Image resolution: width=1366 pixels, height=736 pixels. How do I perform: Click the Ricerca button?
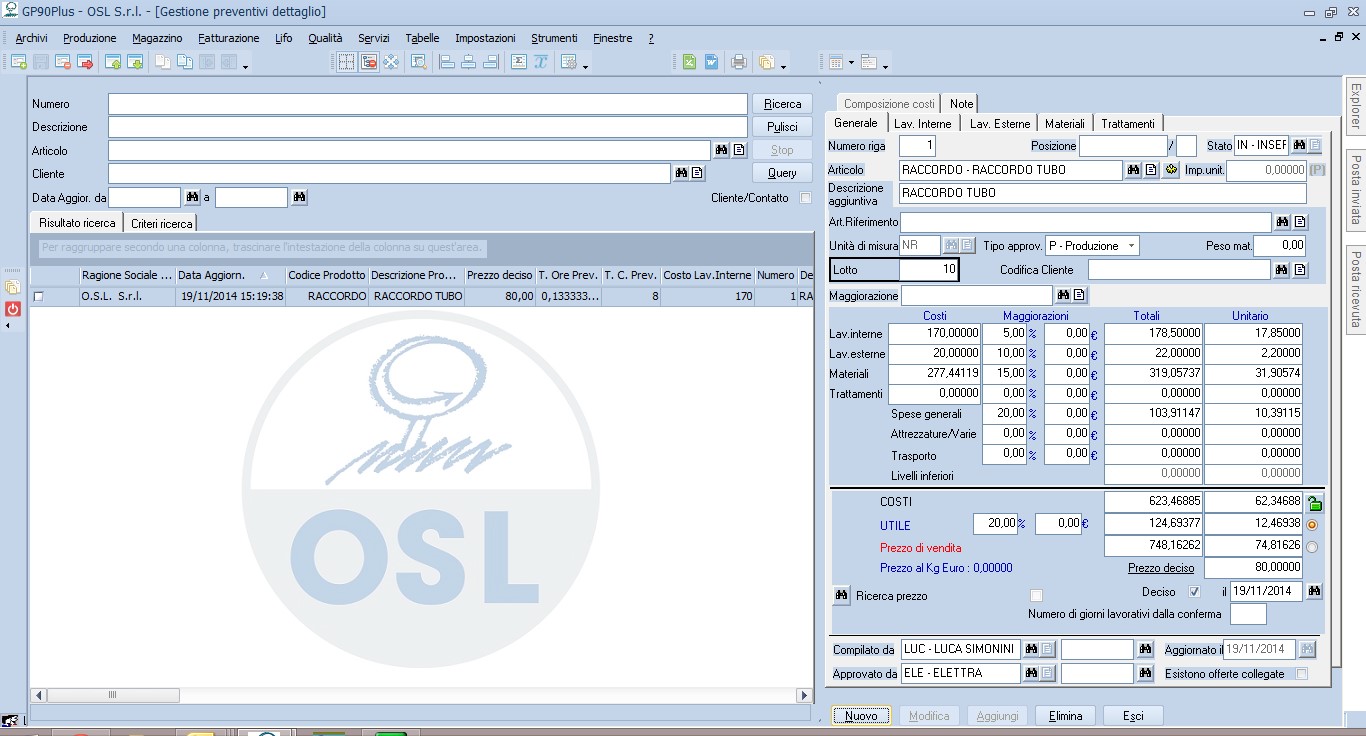783,104
